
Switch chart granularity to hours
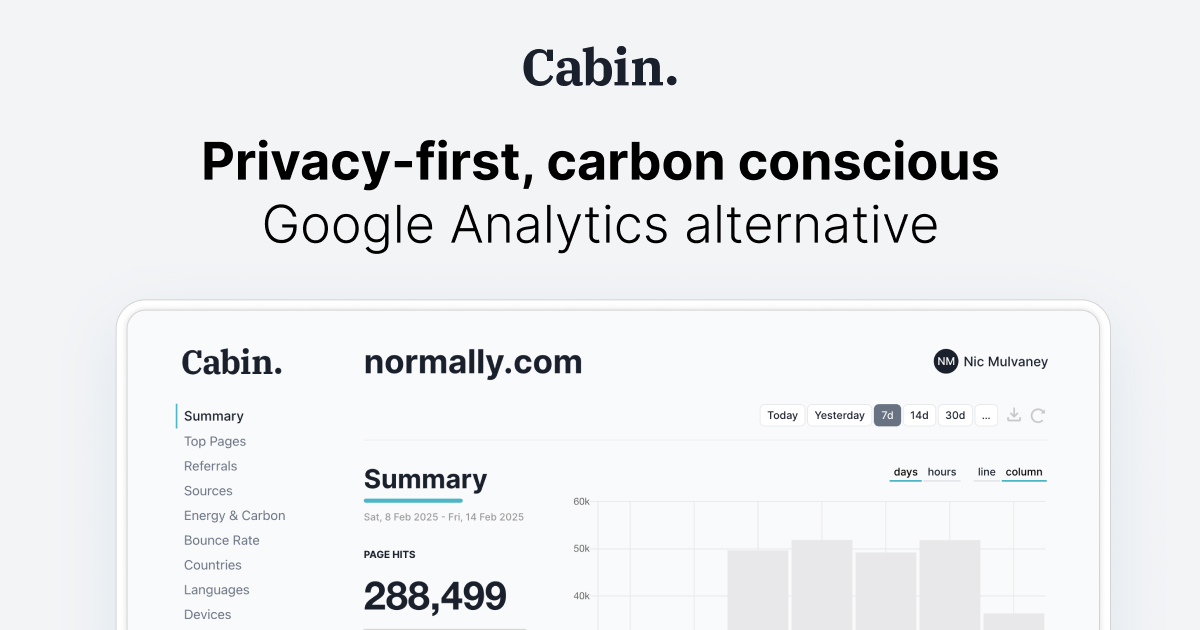[x=942, y=472]
